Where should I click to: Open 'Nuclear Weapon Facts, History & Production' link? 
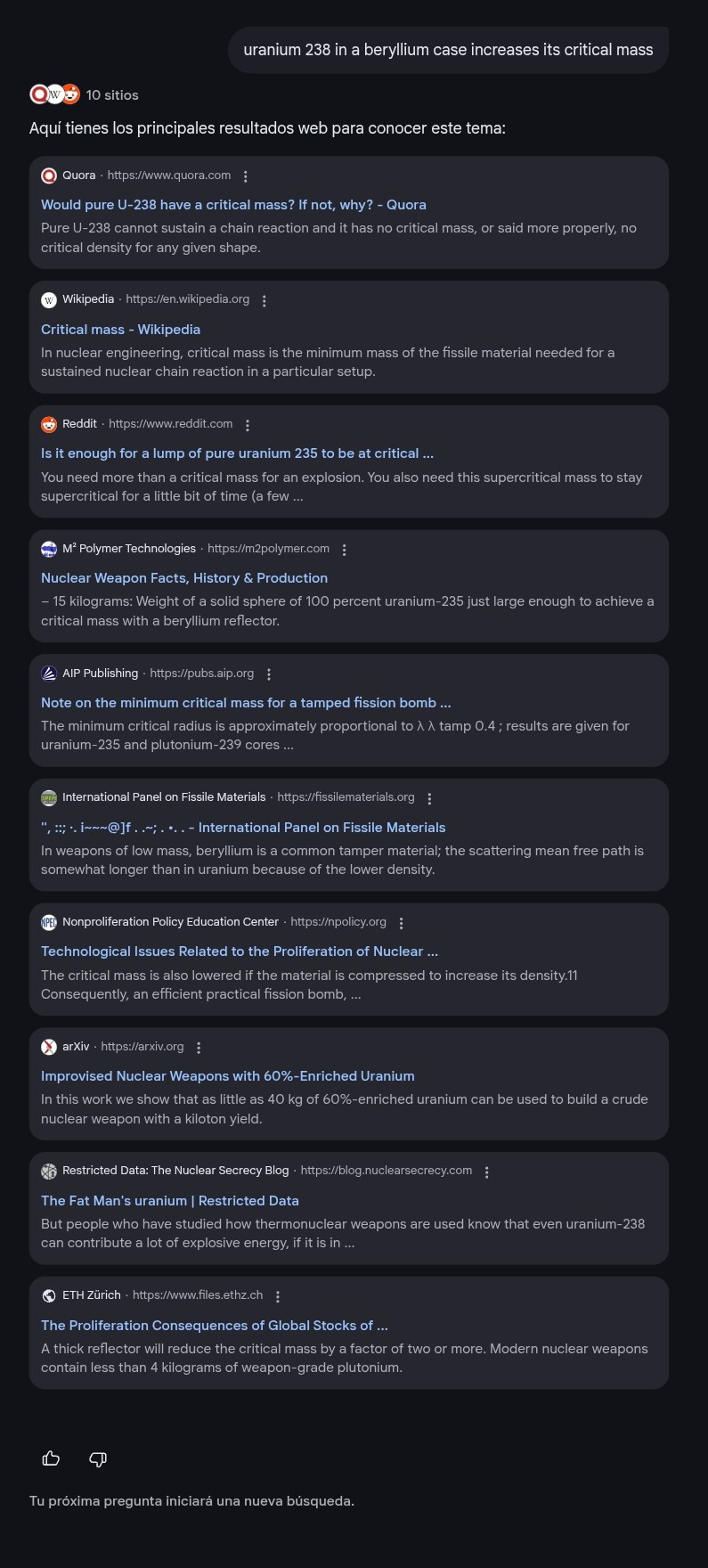(184, 578)
